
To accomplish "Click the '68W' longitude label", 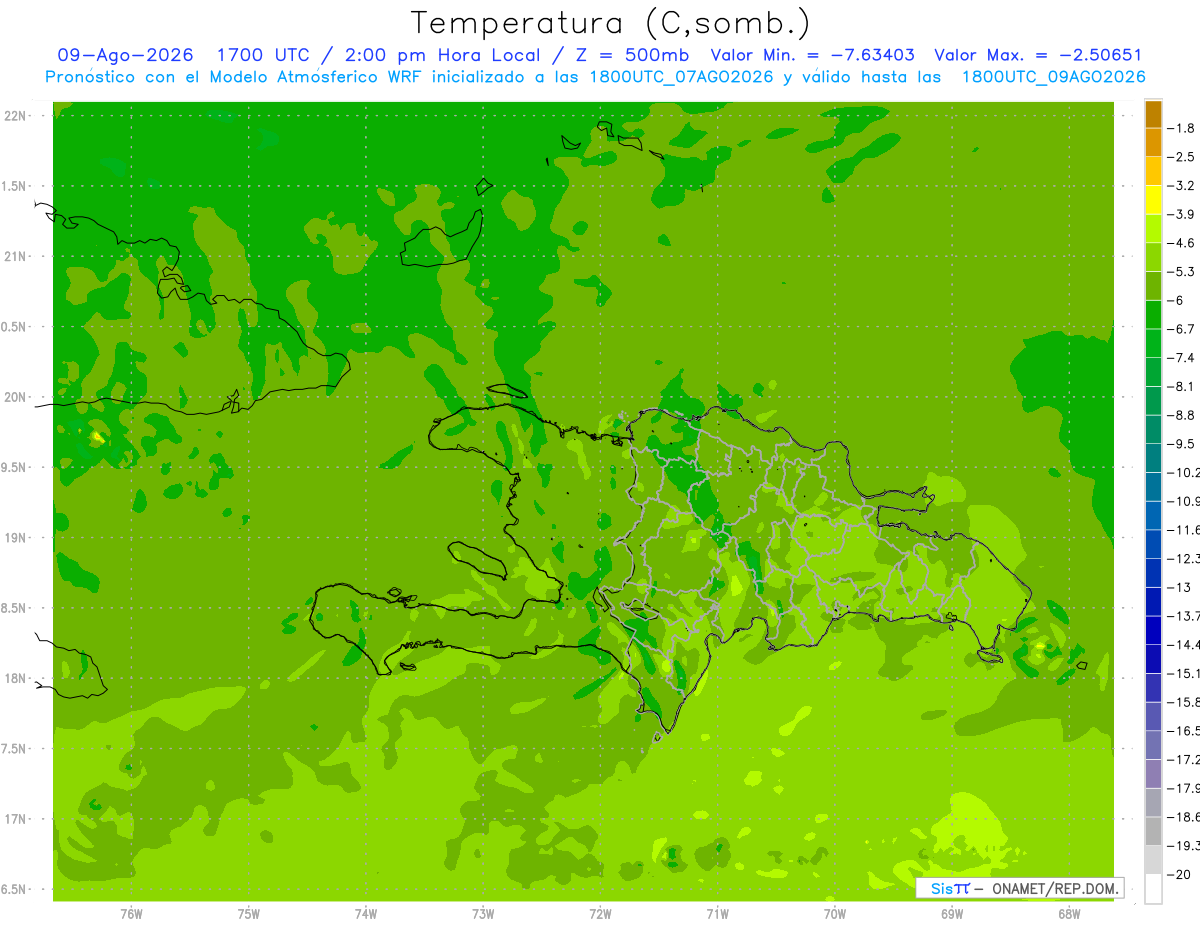I will coord(1069,913).
